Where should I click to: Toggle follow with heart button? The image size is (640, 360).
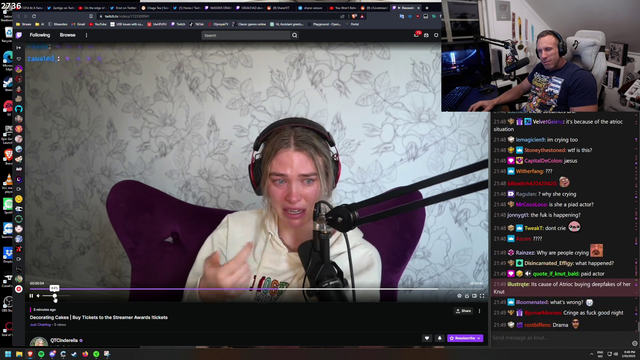(x=427, y=338)
